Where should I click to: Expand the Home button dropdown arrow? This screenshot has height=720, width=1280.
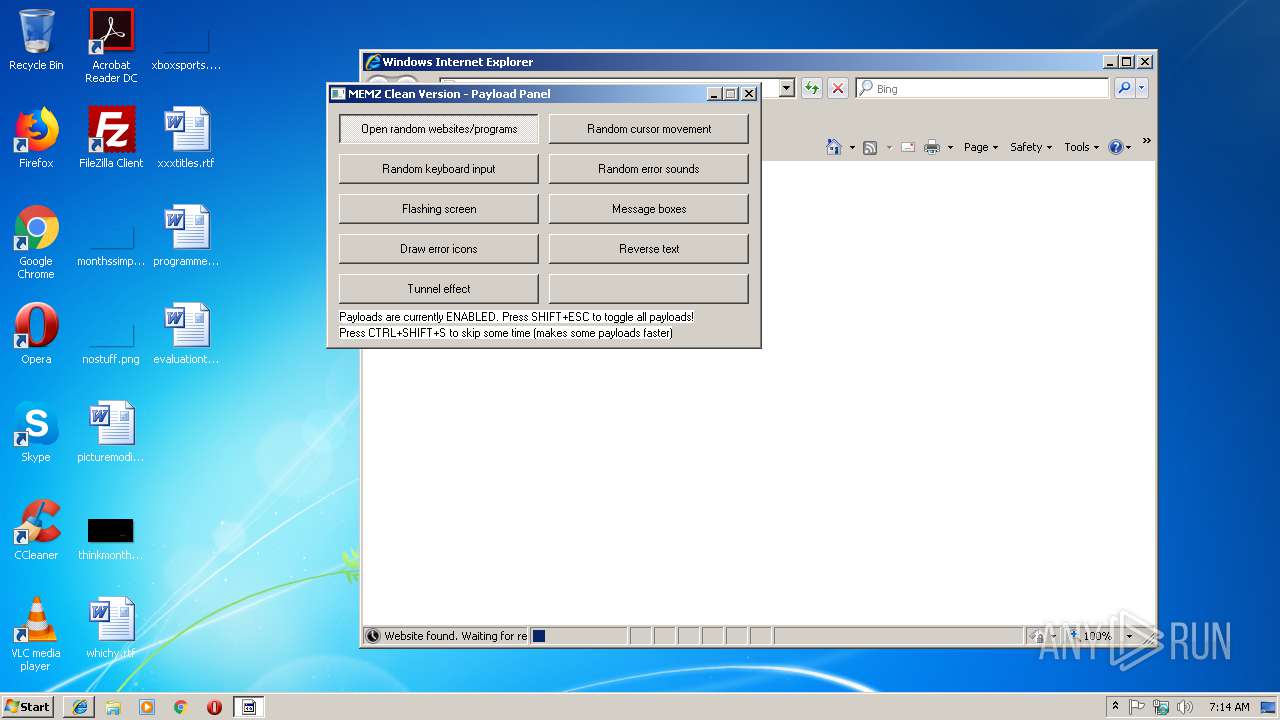click(852, 148)
